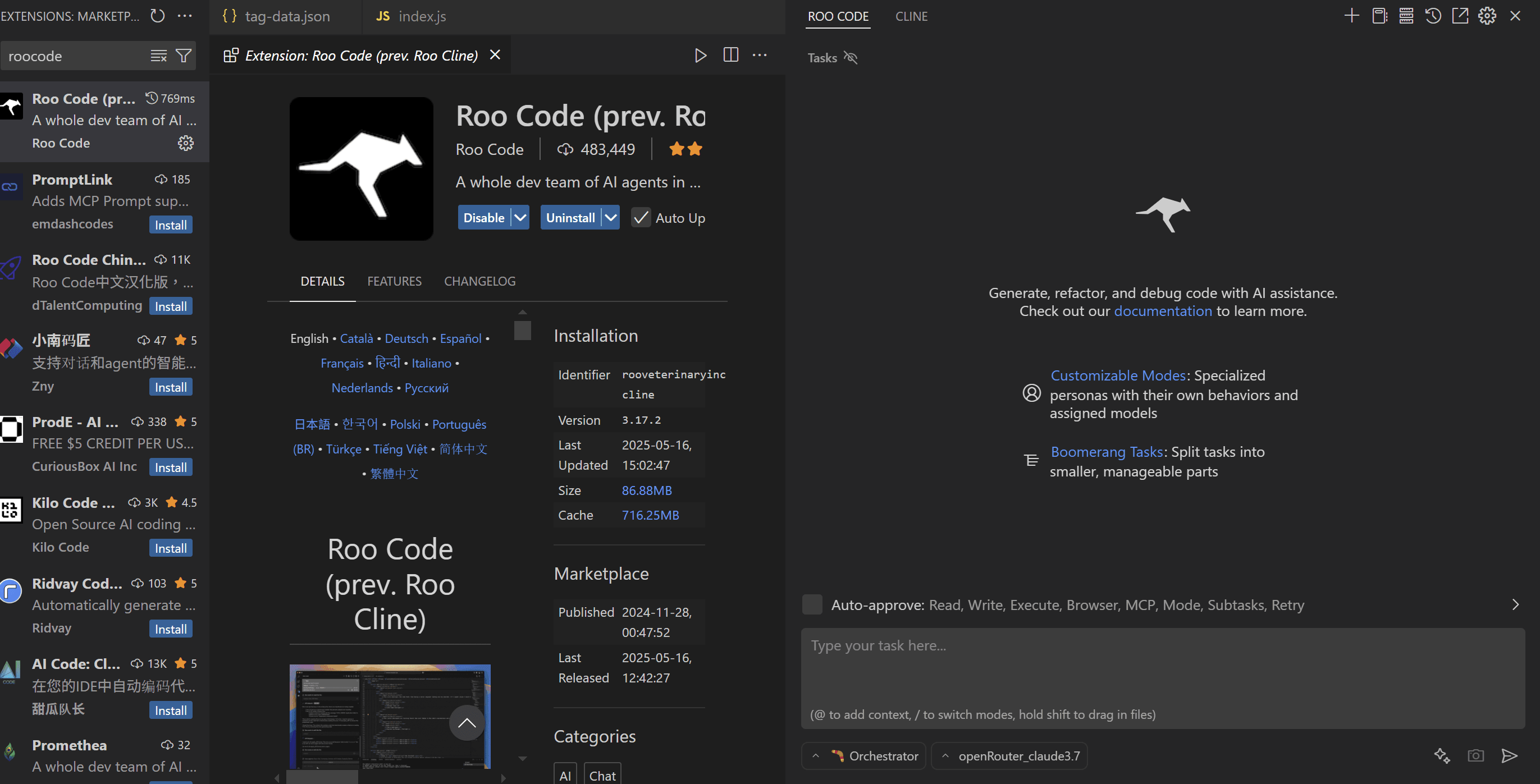1540x784 pixels.
Task: Open the CHANGELOG tab
Action: (479, 281)
